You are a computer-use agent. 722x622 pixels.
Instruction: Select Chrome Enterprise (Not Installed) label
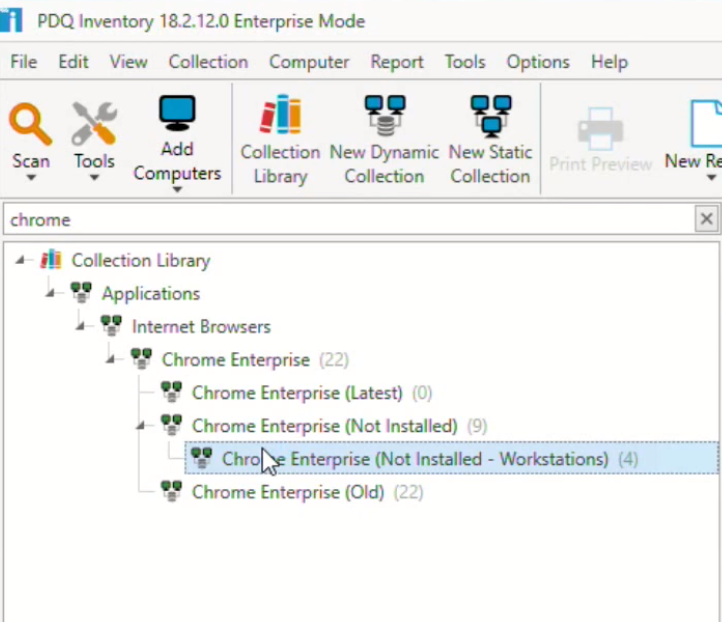325,426
